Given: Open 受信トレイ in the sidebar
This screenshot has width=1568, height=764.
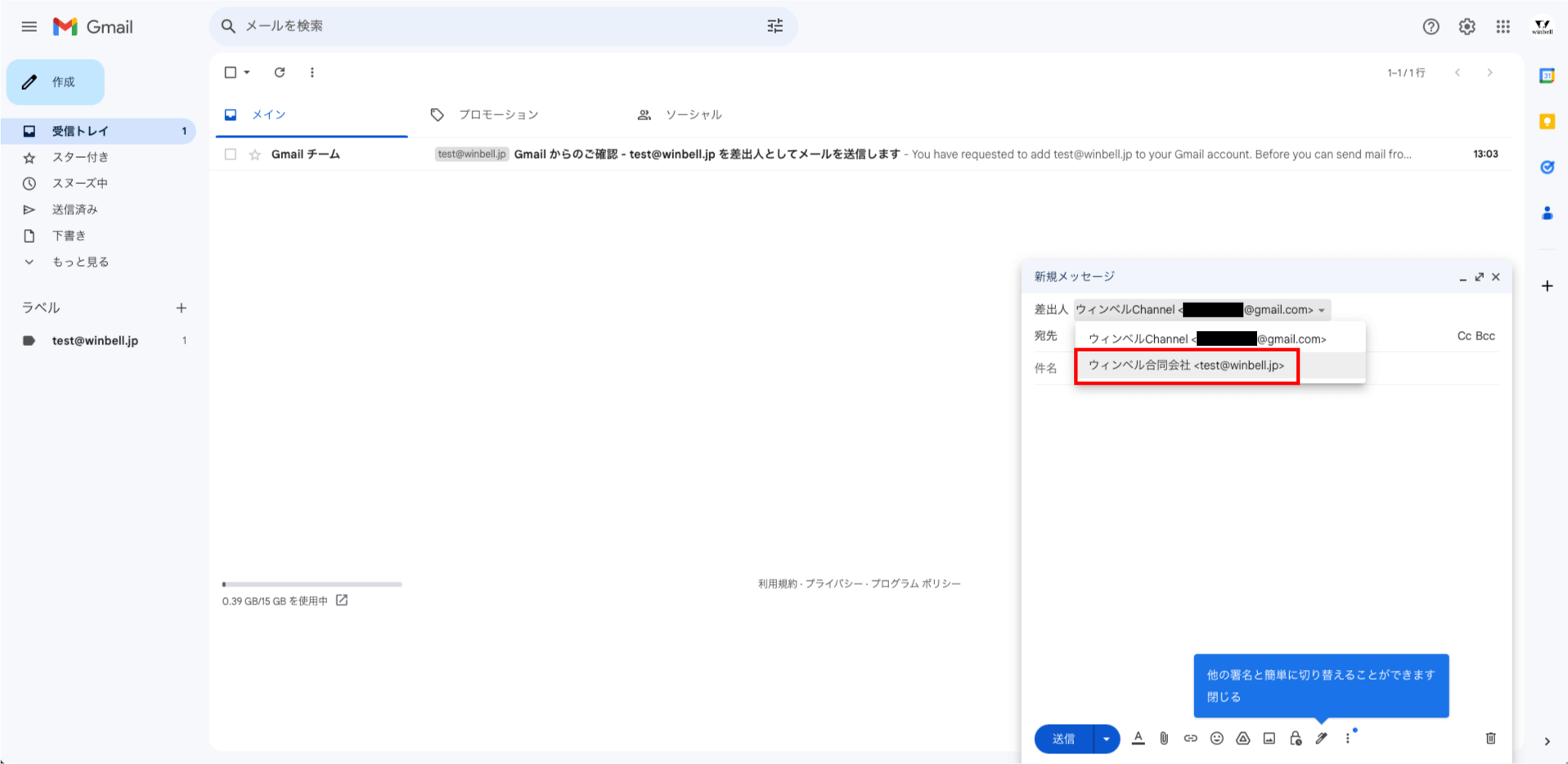Looking at the screenshot, I should 98,131.
